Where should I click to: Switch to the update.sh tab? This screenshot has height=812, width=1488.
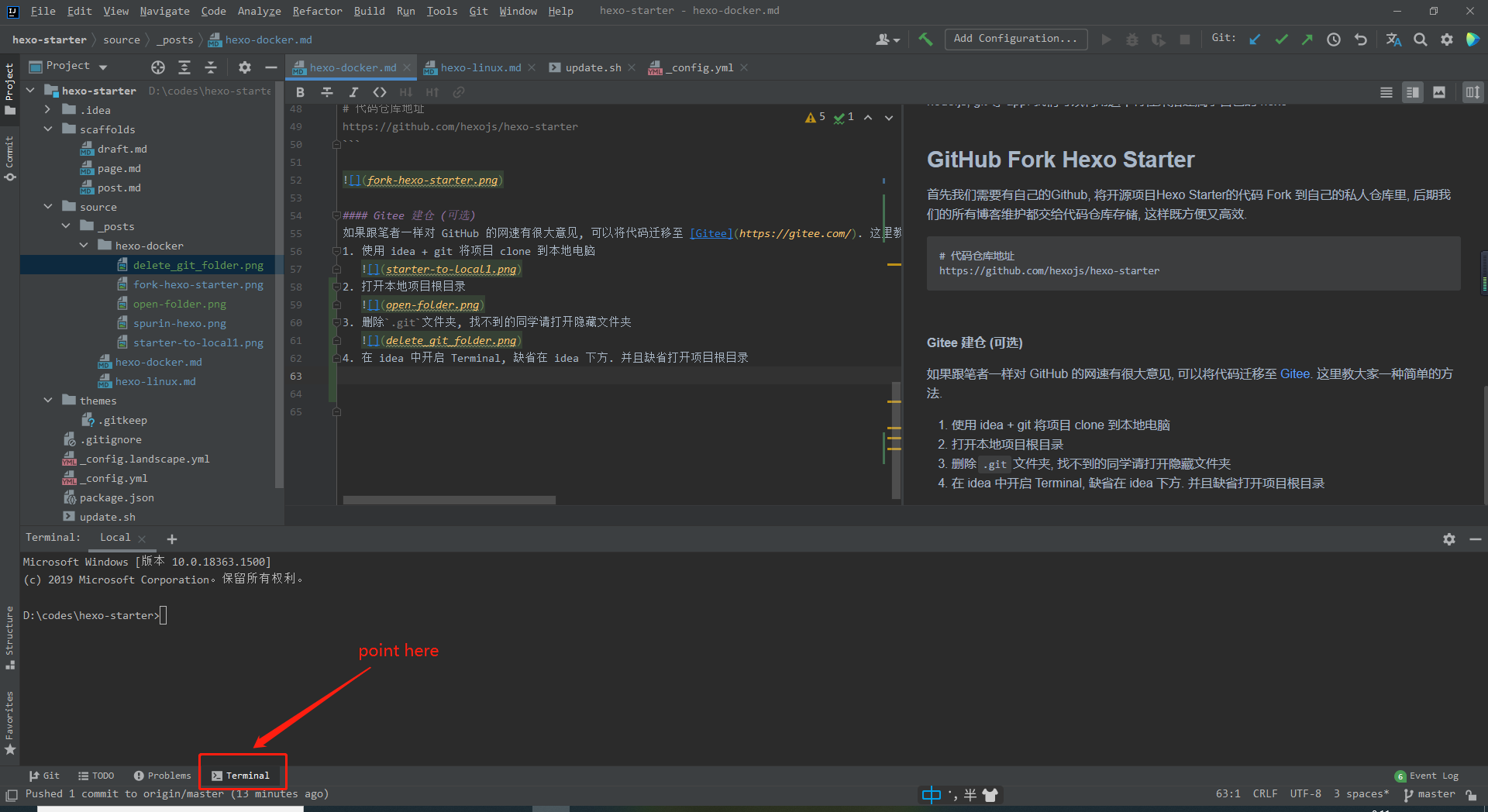point(591,67)
